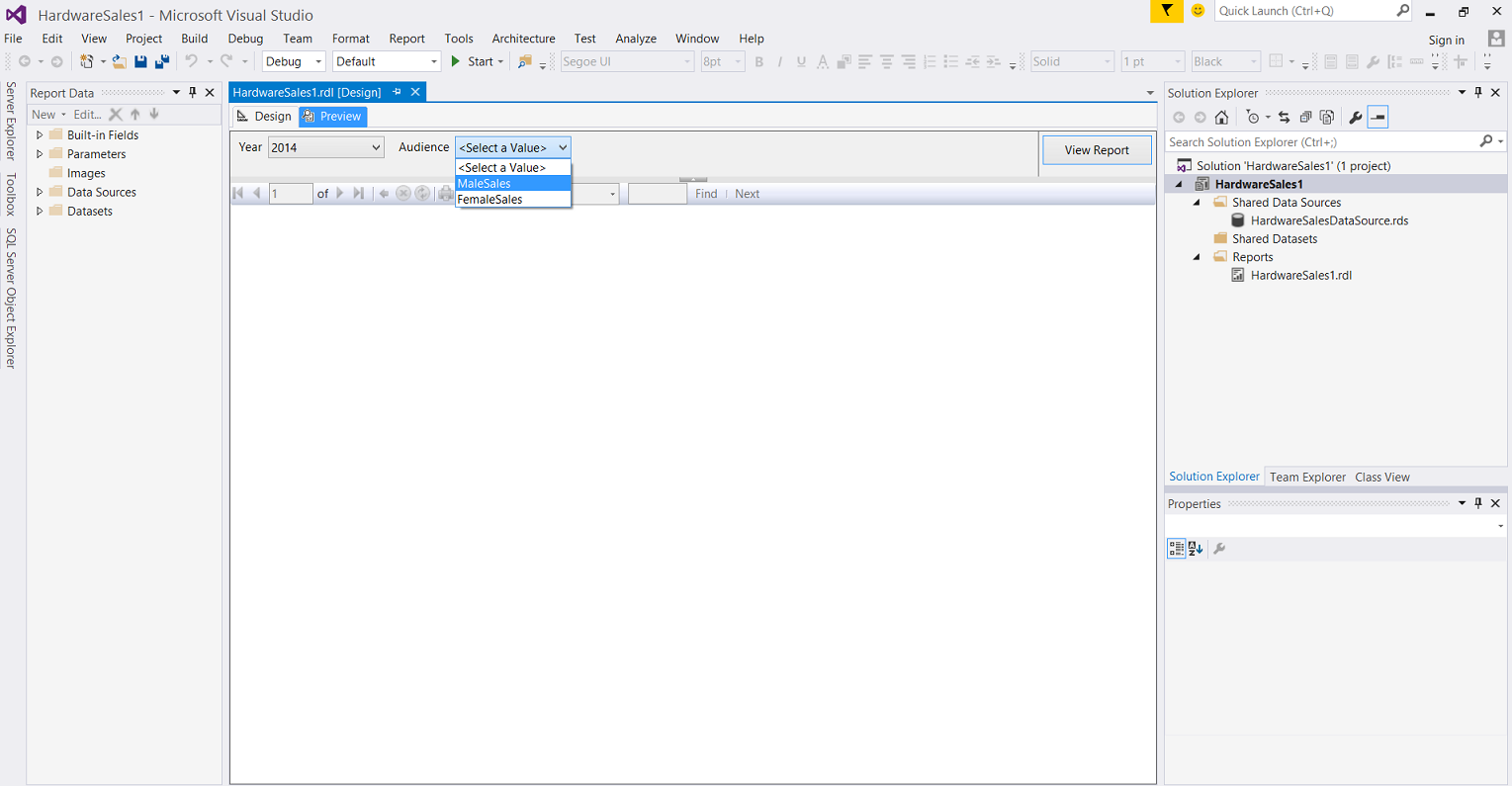The image size is (1512, 786).
Task: Open the Server Explorer side tab
Action: [x=12, y=121]
